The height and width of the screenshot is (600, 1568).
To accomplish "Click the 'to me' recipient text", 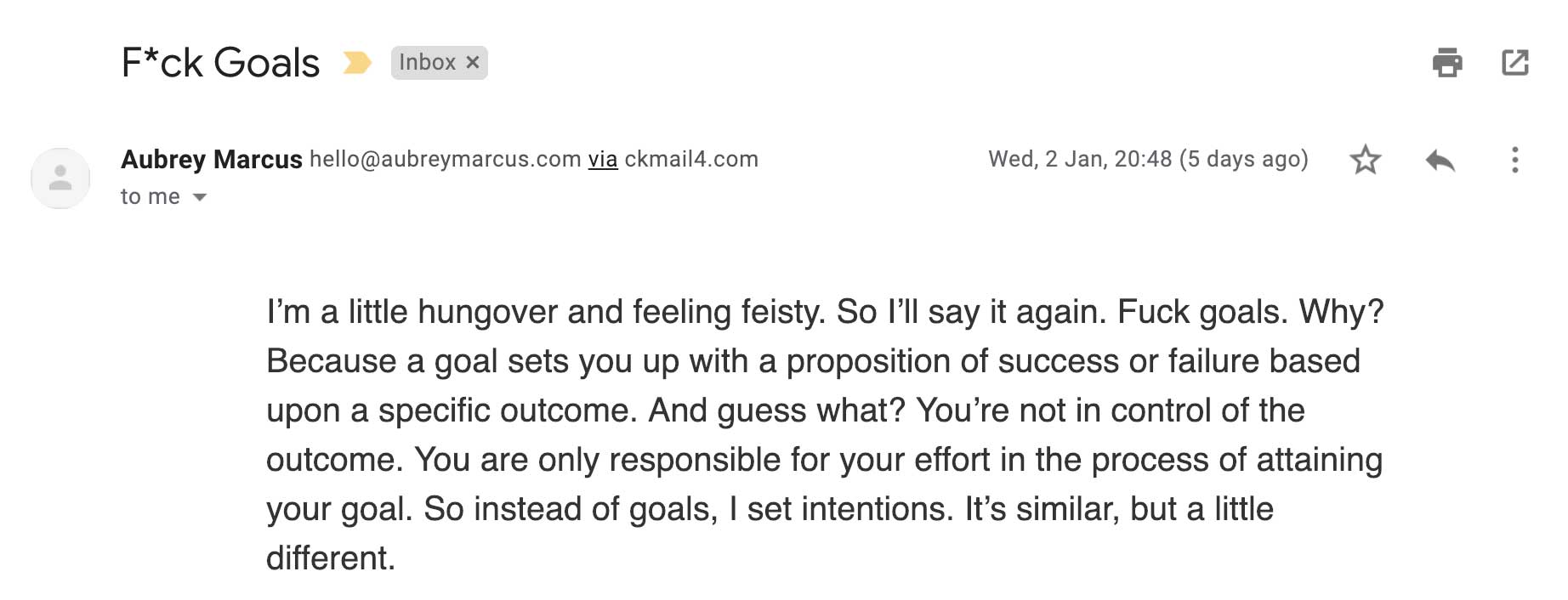I will coord(151,196).
